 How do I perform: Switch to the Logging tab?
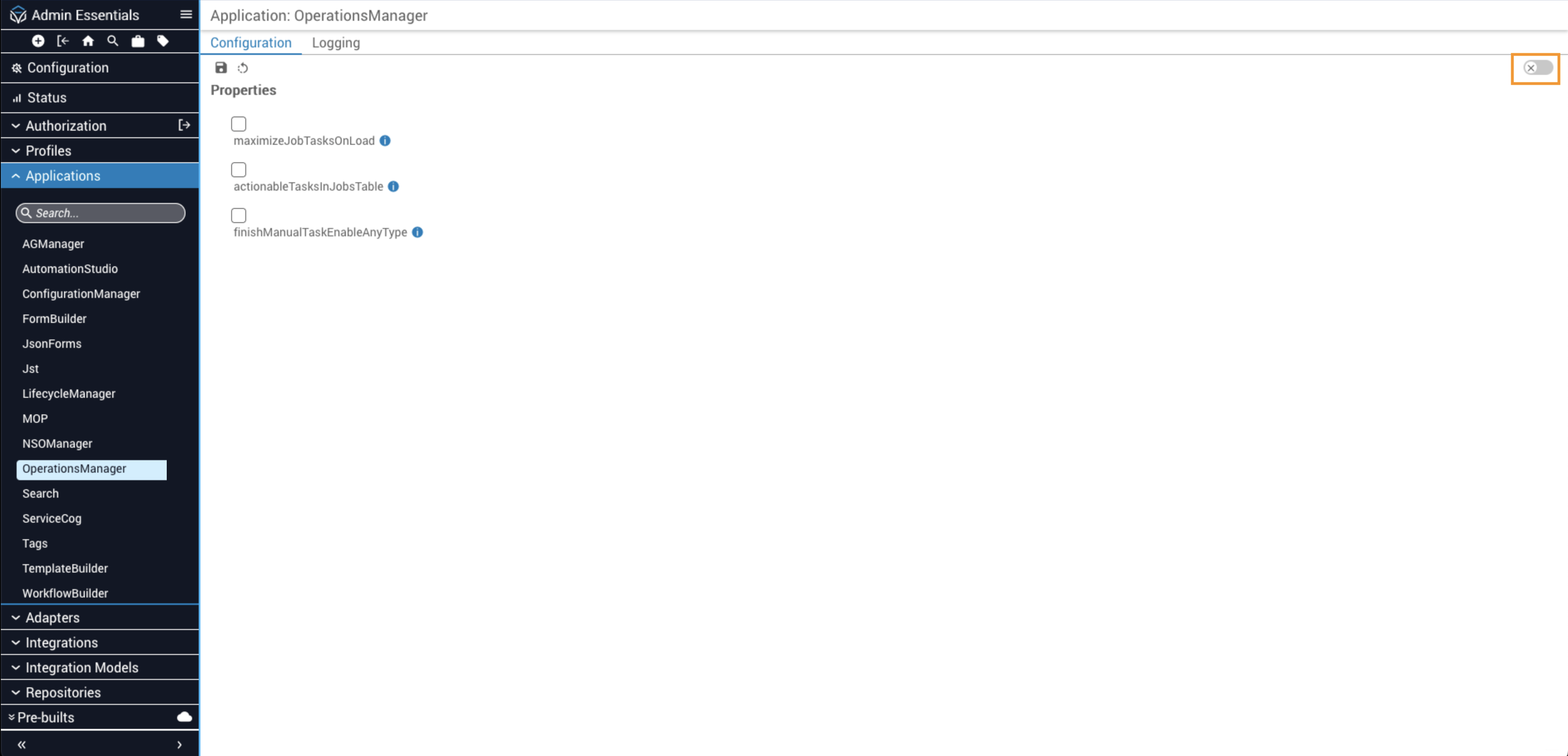click(336, 42)
